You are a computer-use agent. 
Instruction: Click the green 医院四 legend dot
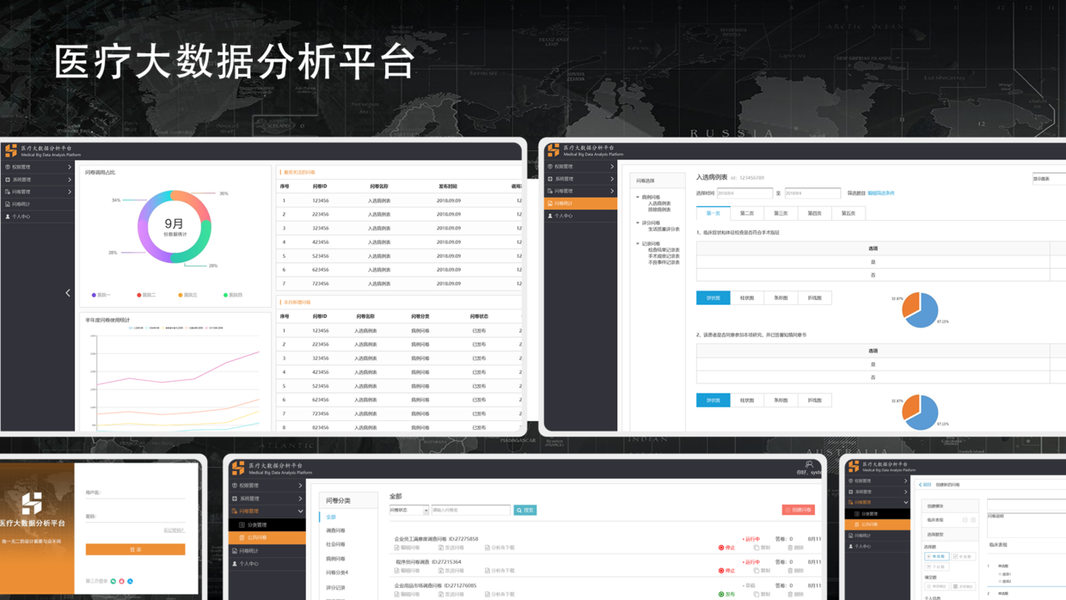pos(226,295)
